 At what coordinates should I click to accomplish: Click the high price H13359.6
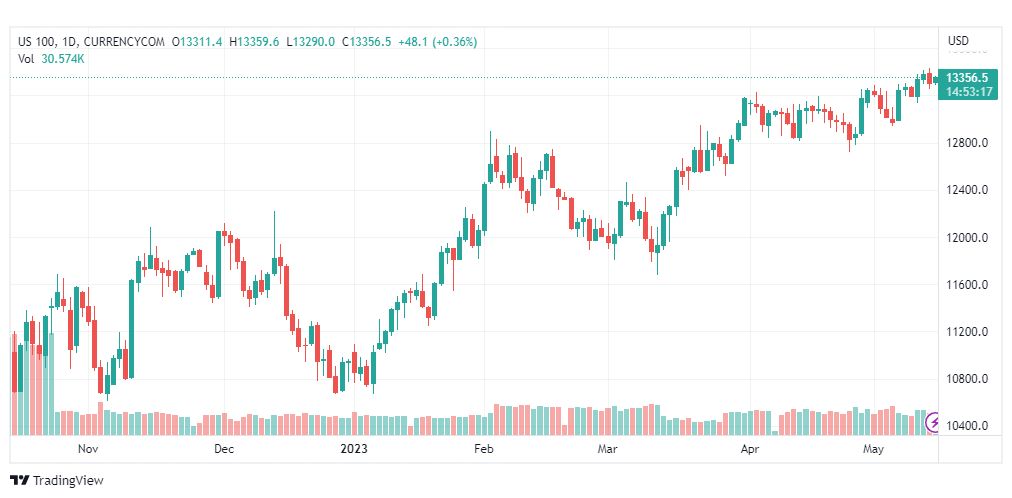[255, 42]
